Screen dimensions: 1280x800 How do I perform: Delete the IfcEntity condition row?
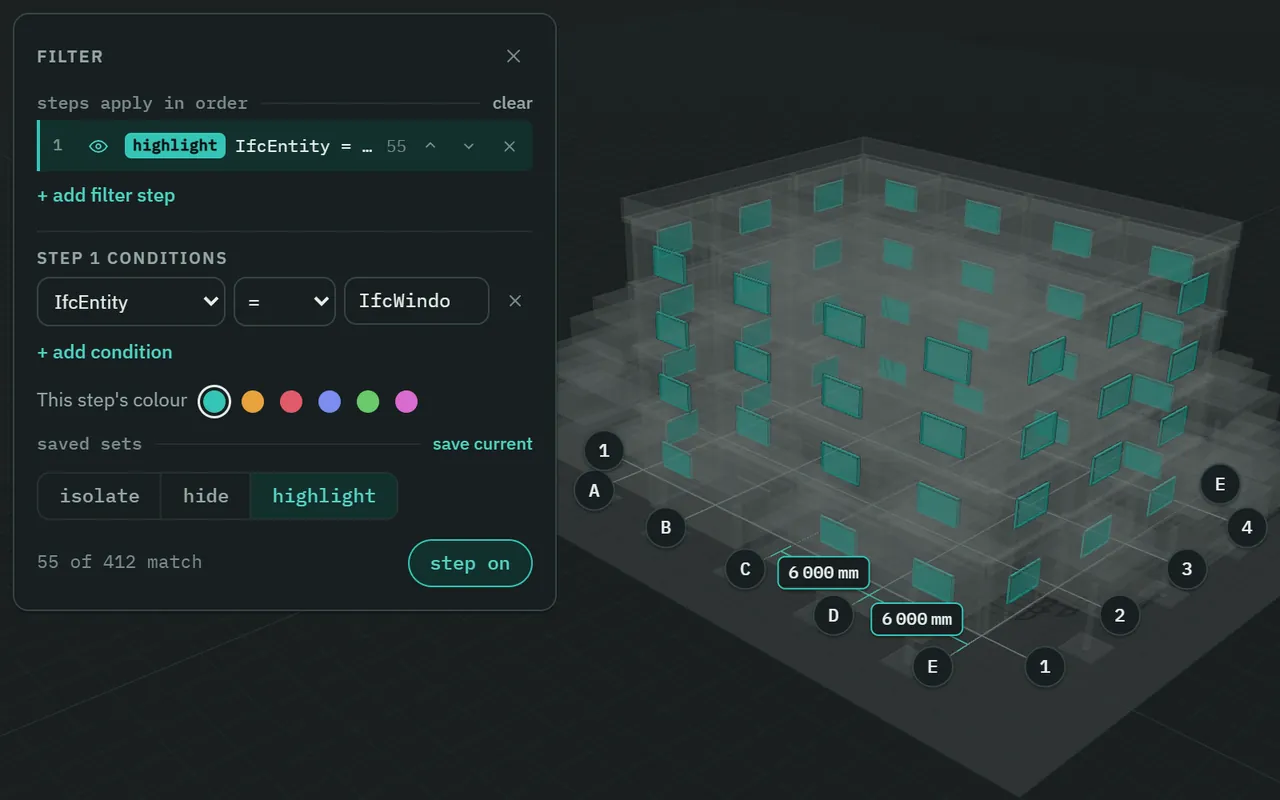click(x=515, y=301)
